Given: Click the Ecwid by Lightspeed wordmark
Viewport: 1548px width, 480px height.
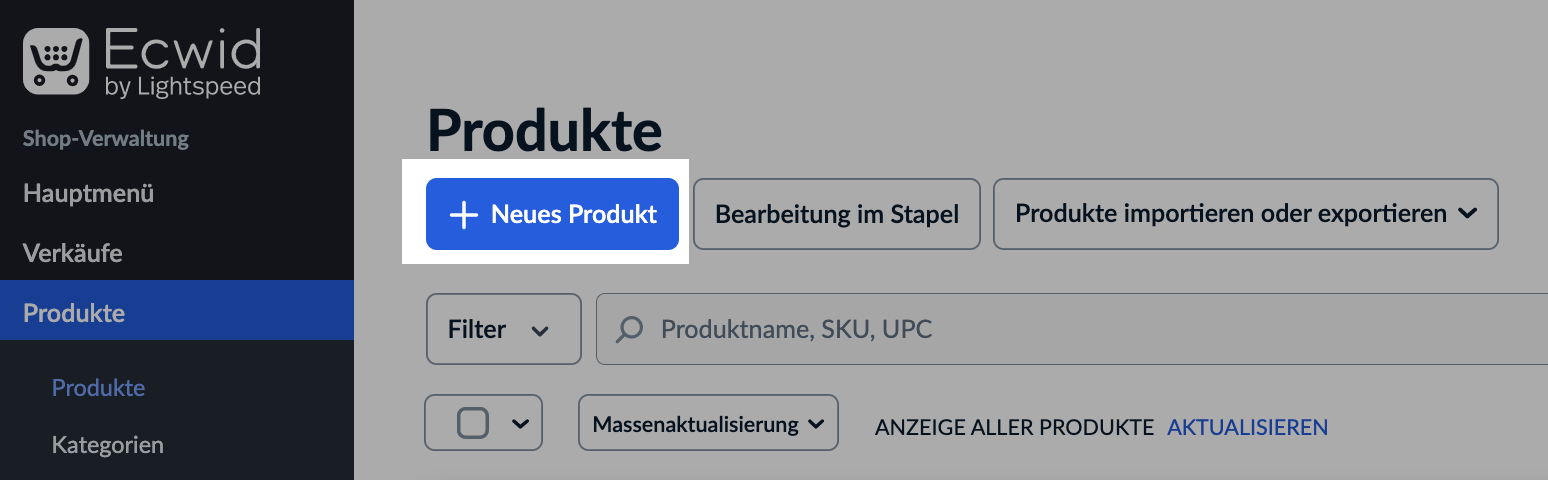Looking at the screenshot, I should (182, 62).
